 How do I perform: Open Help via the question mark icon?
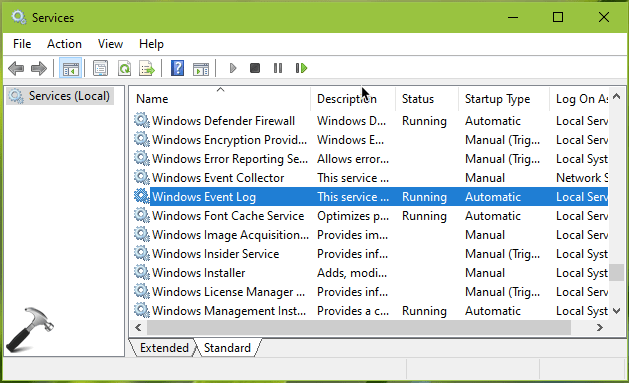tap(177, 68)
